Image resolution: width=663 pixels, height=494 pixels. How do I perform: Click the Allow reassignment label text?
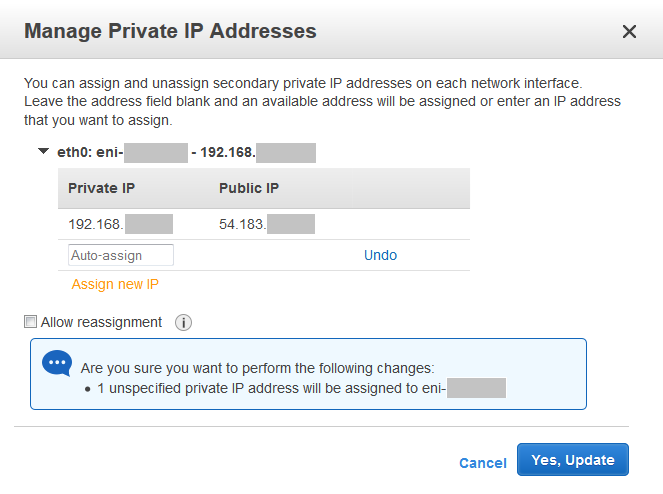pyautogui.click(x=101, y=322)
